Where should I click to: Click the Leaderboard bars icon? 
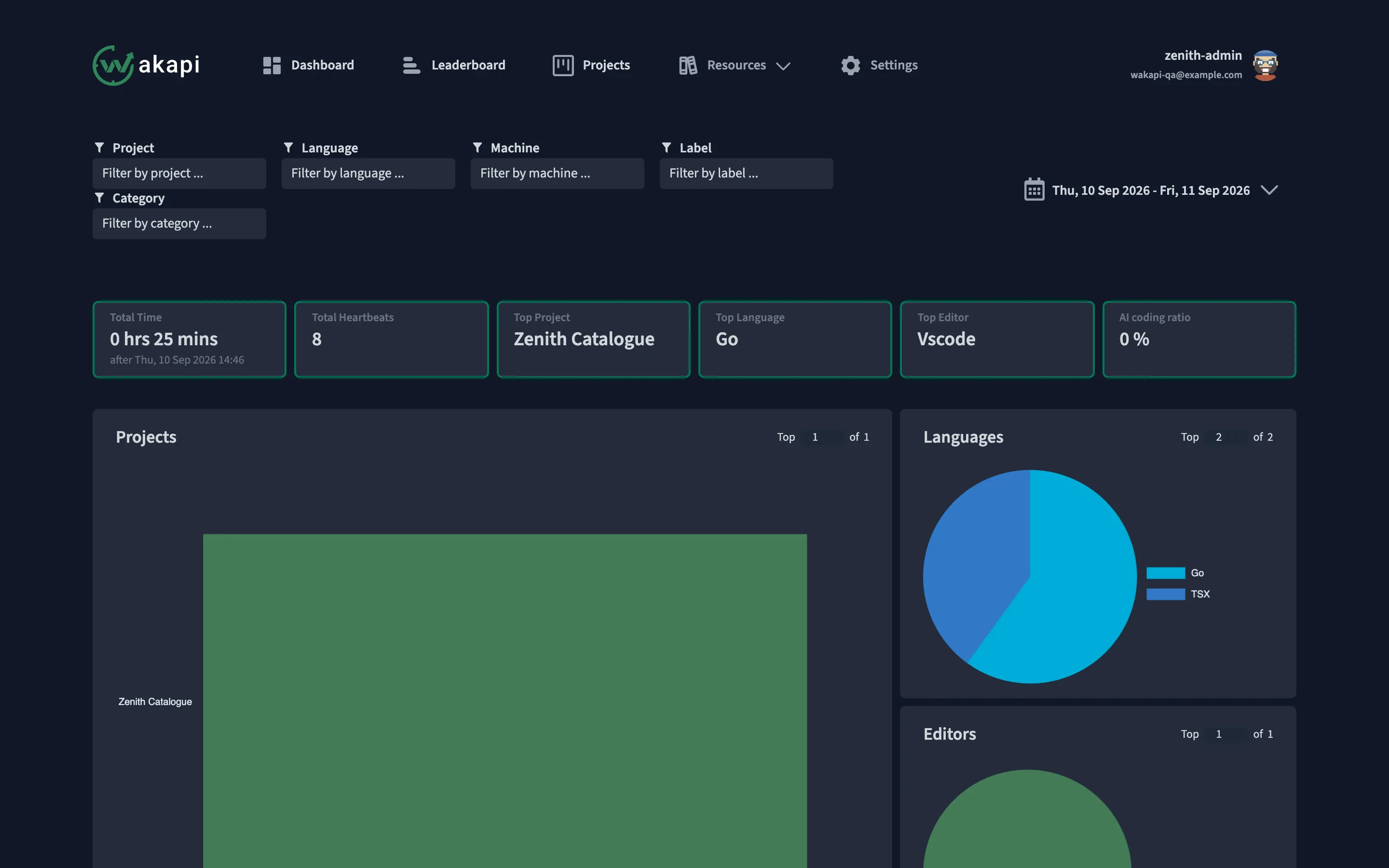coord(411,66)
